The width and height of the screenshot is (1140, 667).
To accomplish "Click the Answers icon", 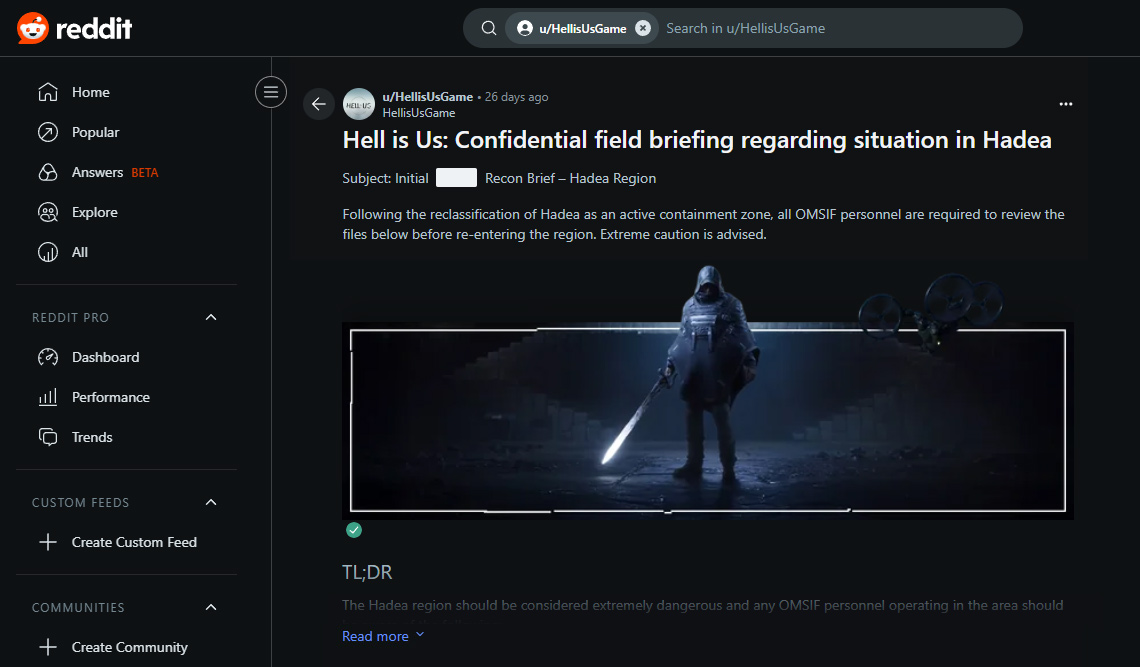I will click(48, 172).
